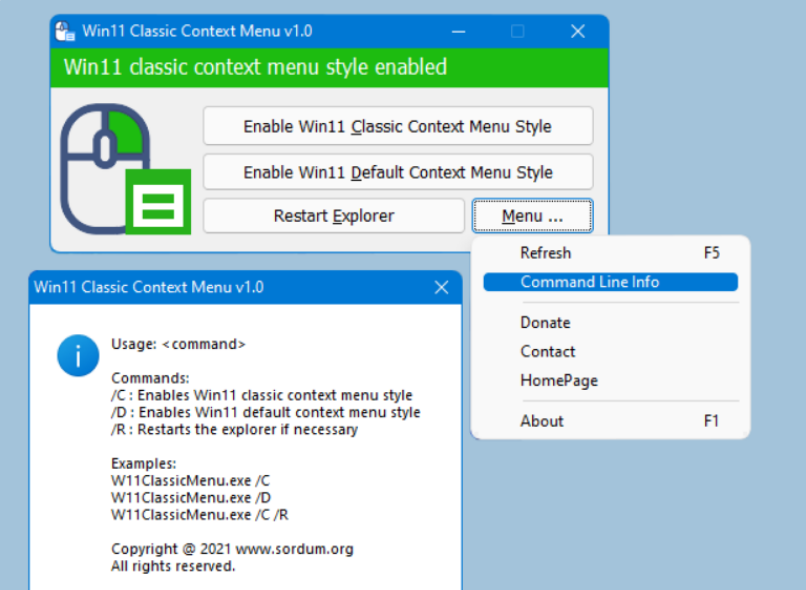Open the Contact menu item

click(x=547, y=351)
